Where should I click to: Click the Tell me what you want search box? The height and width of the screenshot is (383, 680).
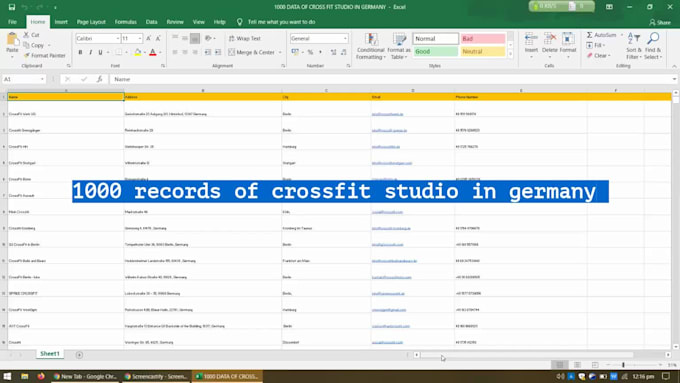[281, 22]
